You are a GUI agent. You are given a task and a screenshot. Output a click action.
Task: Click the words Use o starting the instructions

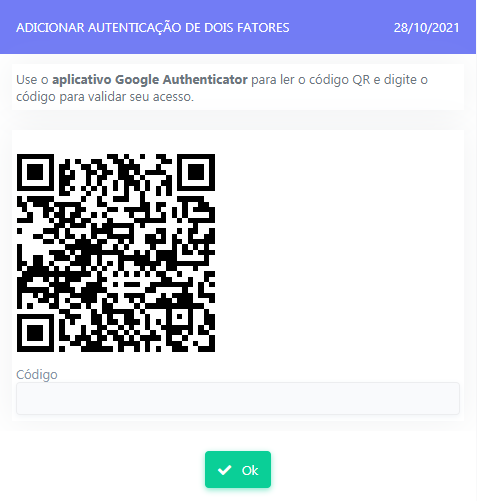[x=32, y=80]
